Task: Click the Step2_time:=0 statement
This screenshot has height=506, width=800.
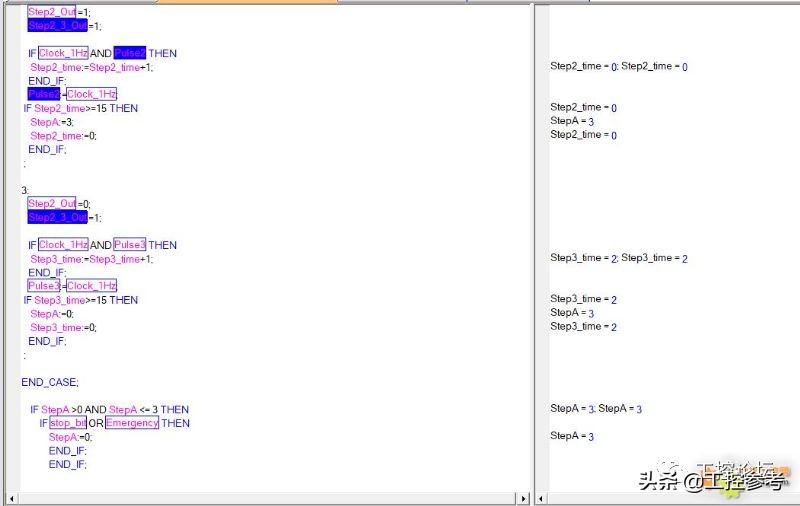Action: pos(63,136)
